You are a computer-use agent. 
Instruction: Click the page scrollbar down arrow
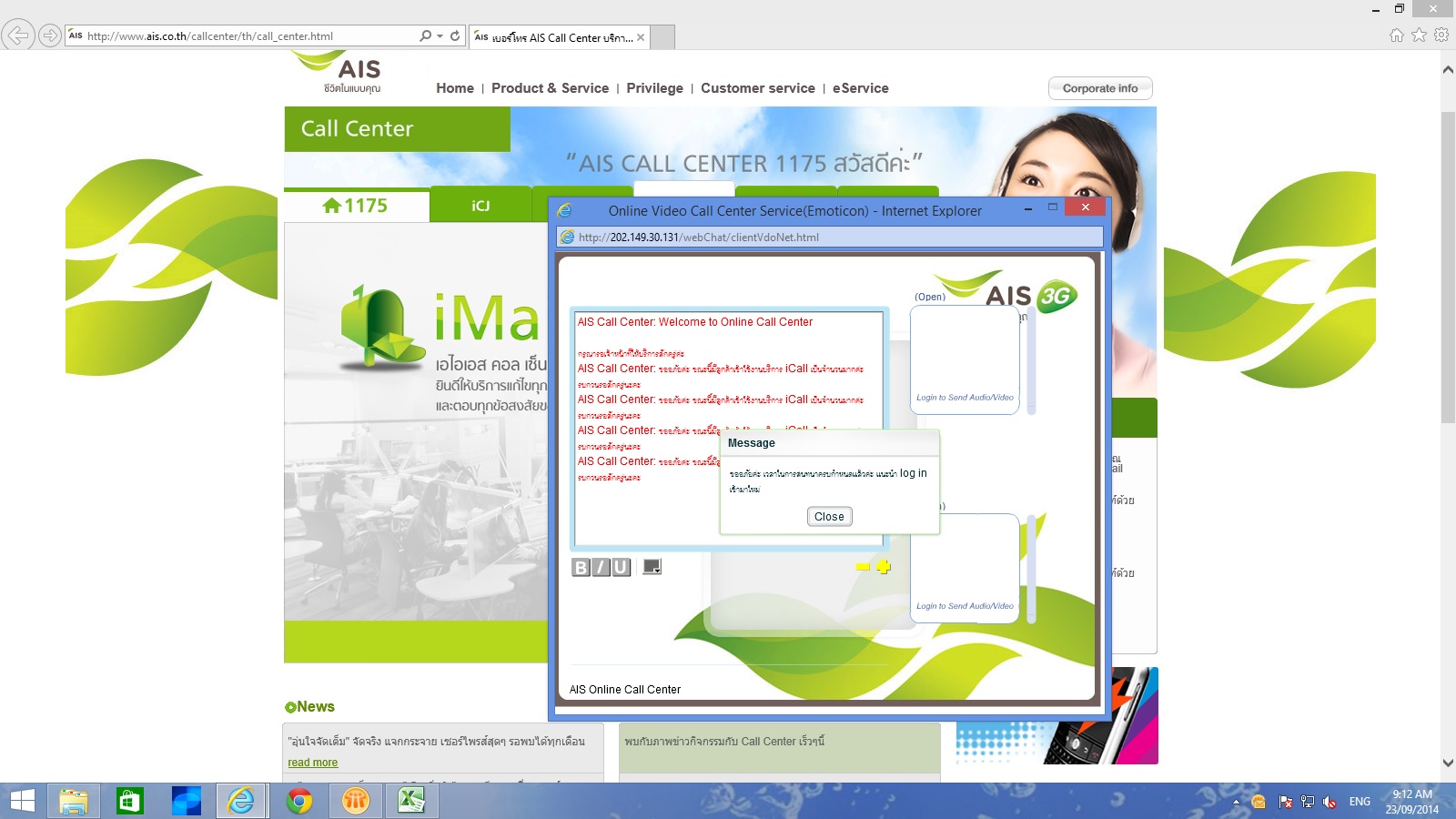point(1448,763)
